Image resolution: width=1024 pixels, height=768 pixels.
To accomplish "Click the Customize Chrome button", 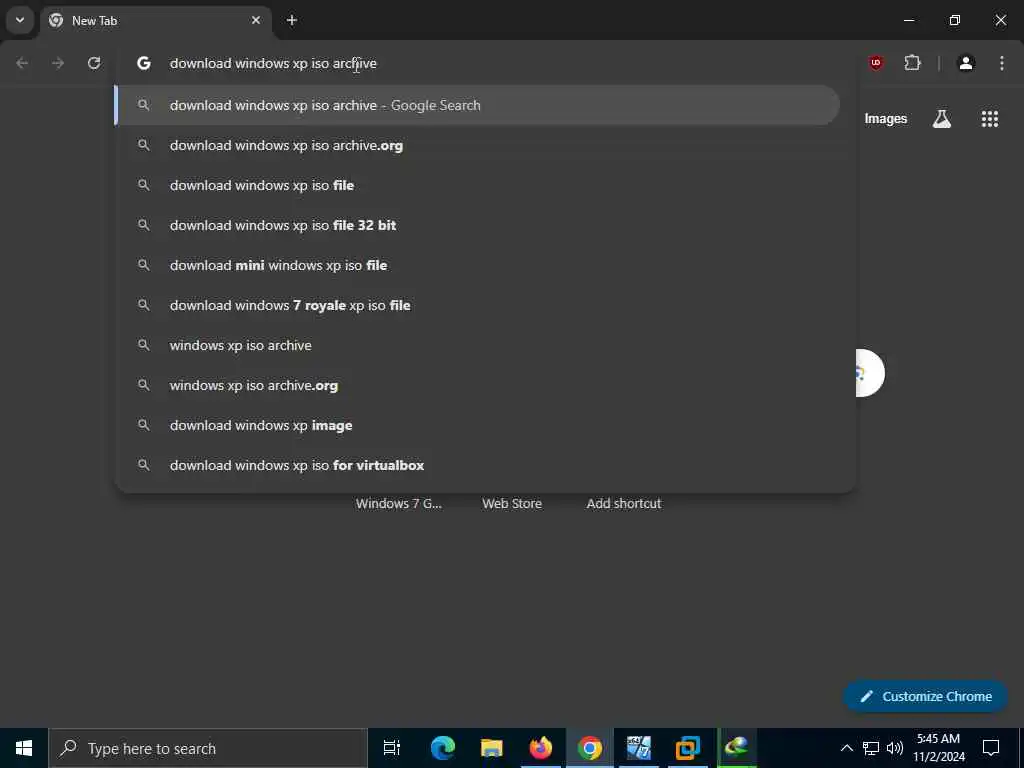I will coord(925,696).
